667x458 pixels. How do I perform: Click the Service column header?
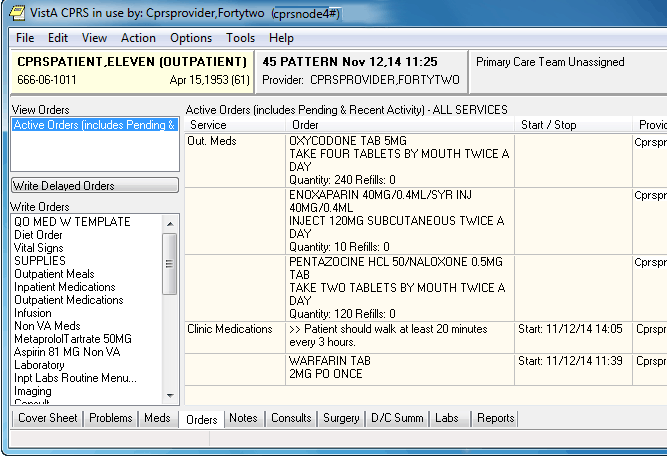pyautogui.click(x=235, y=125)
